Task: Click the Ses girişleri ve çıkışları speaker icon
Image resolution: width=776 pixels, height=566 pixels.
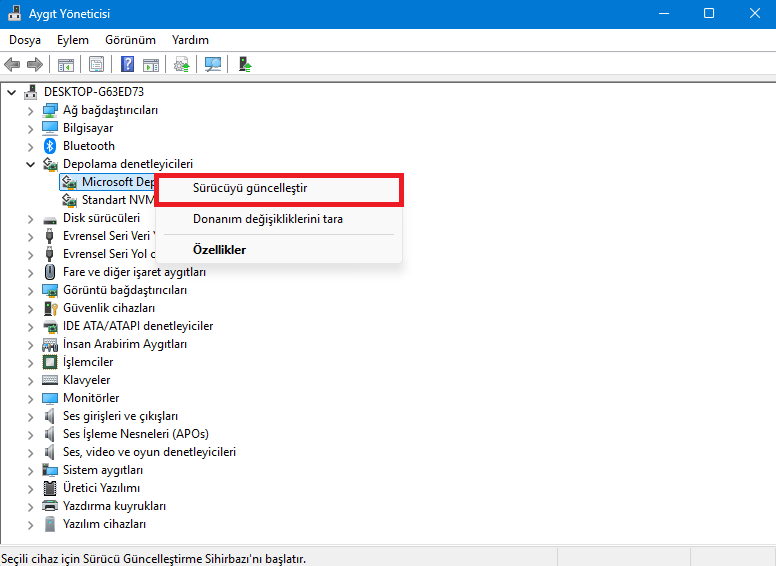Action: click(49, 416)
